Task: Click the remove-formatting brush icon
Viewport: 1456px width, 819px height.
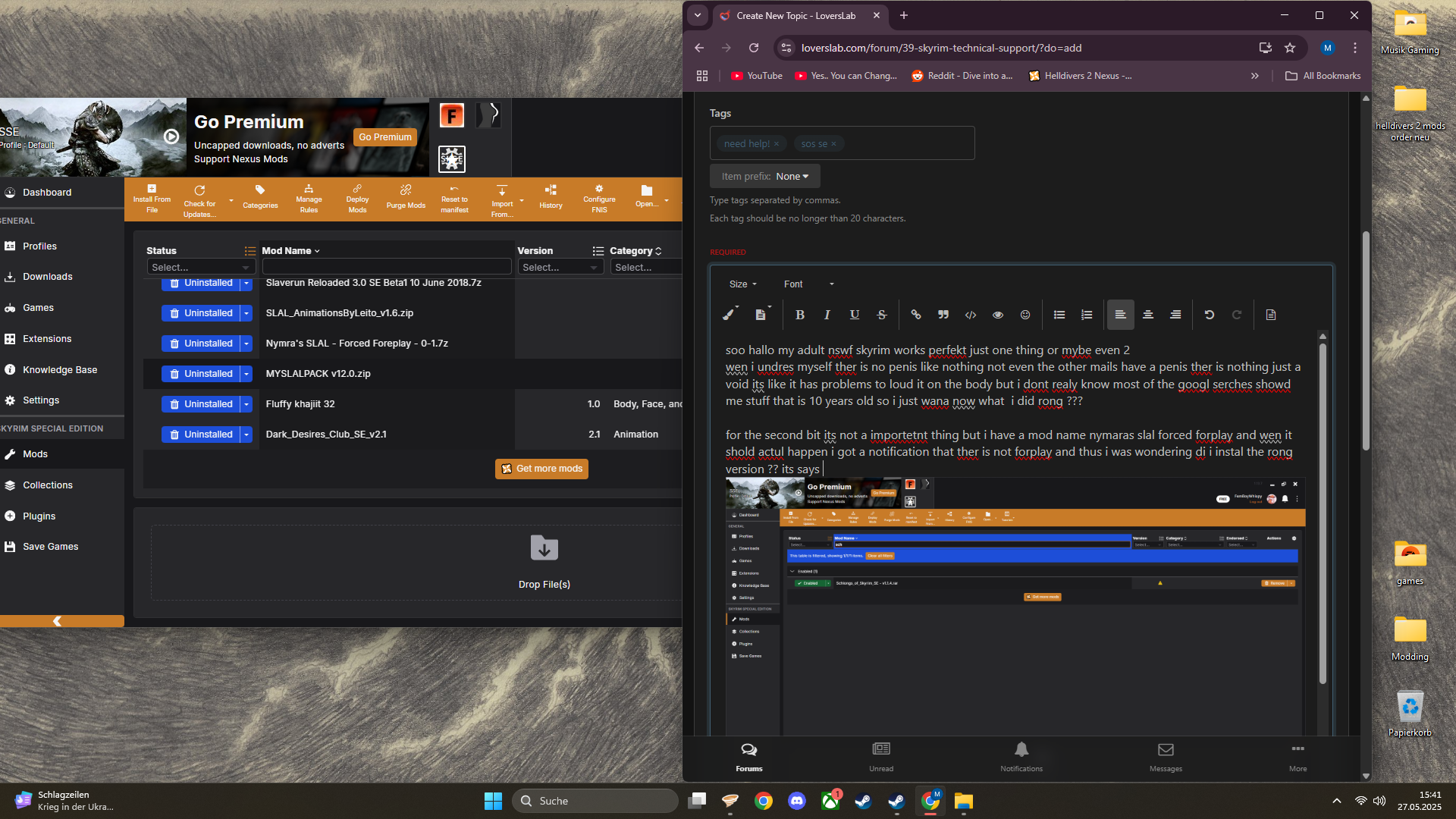Action: coord(730,314)
